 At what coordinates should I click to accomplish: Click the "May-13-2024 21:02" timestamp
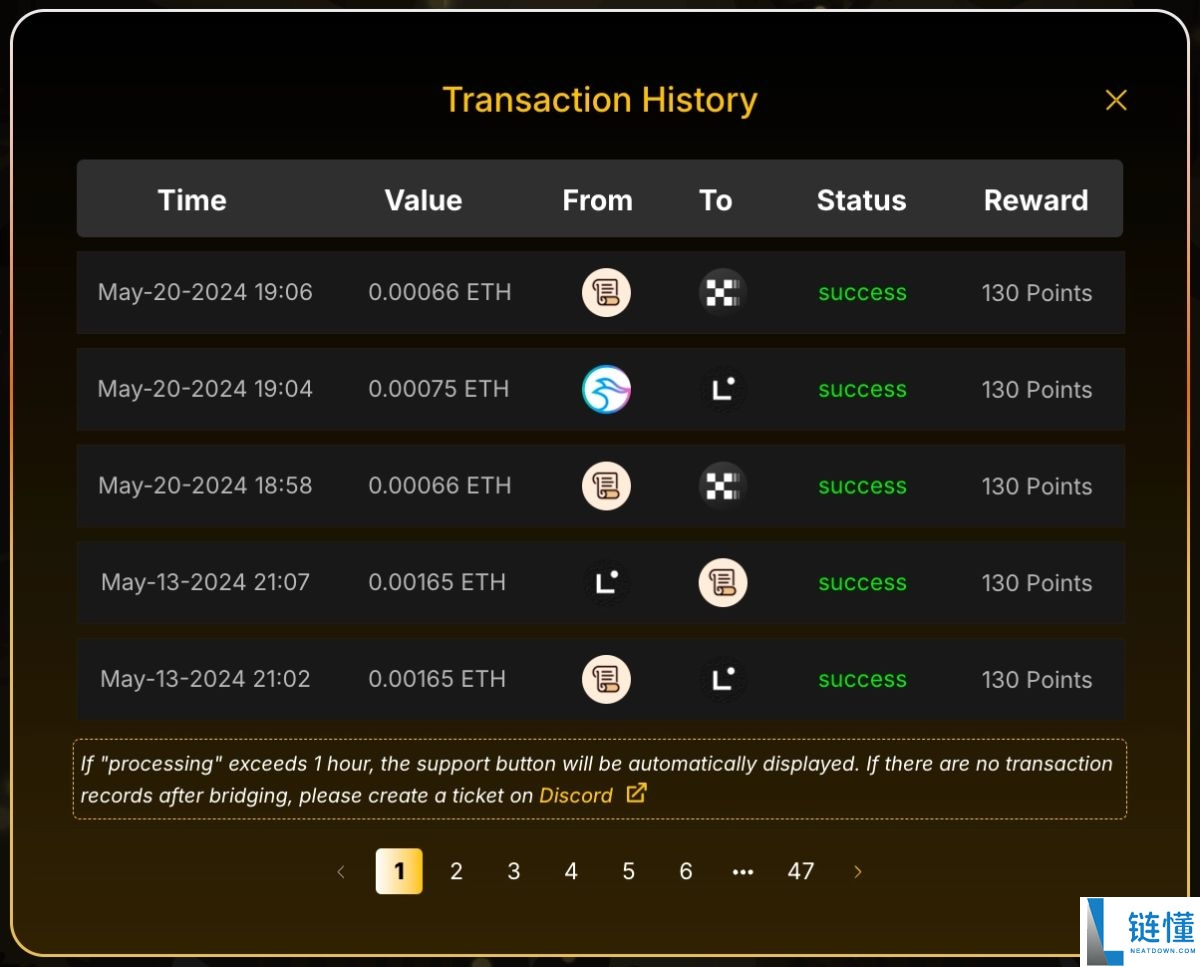[205, 679]
